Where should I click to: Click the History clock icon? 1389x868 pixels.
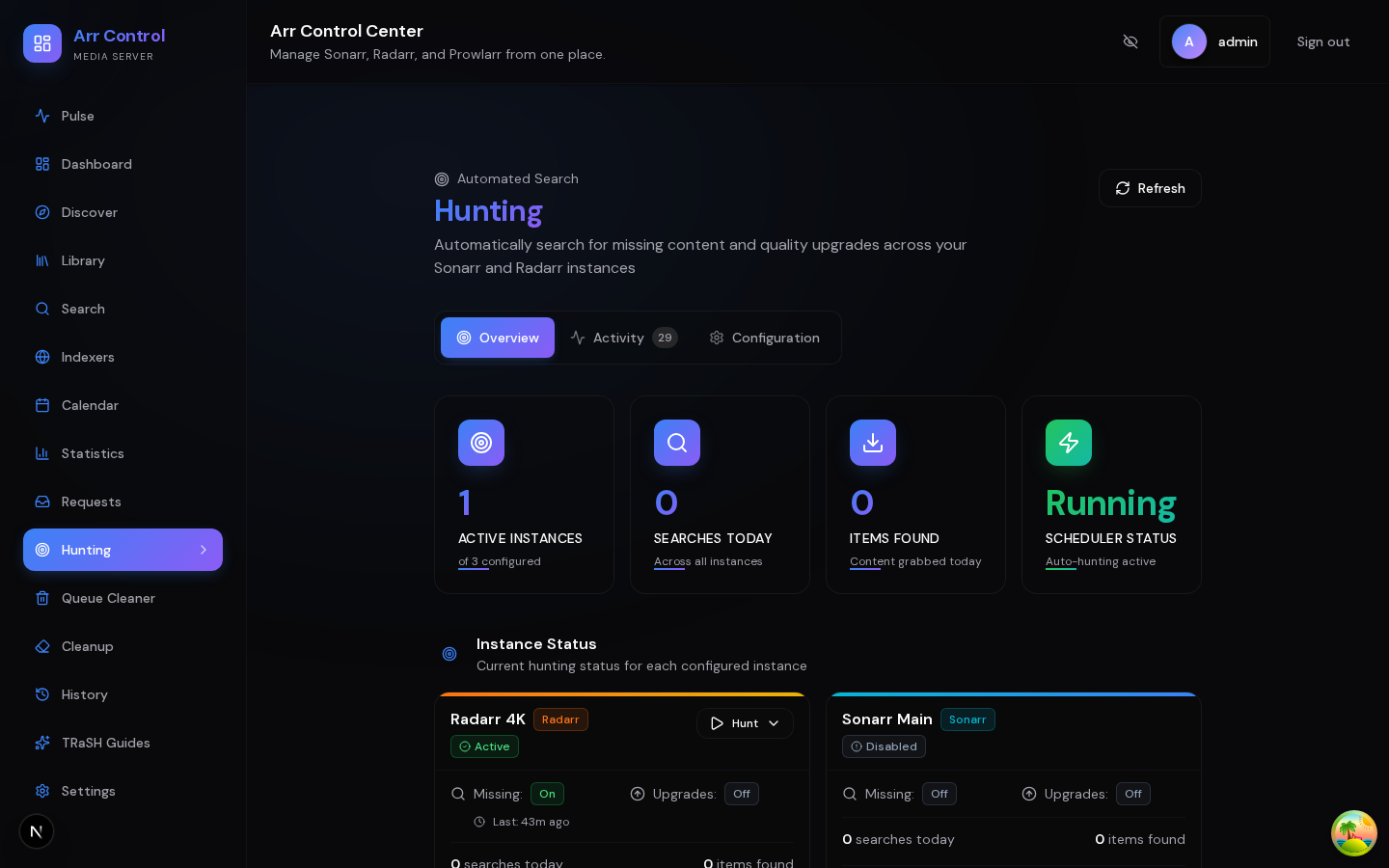[x=42, y=694]
